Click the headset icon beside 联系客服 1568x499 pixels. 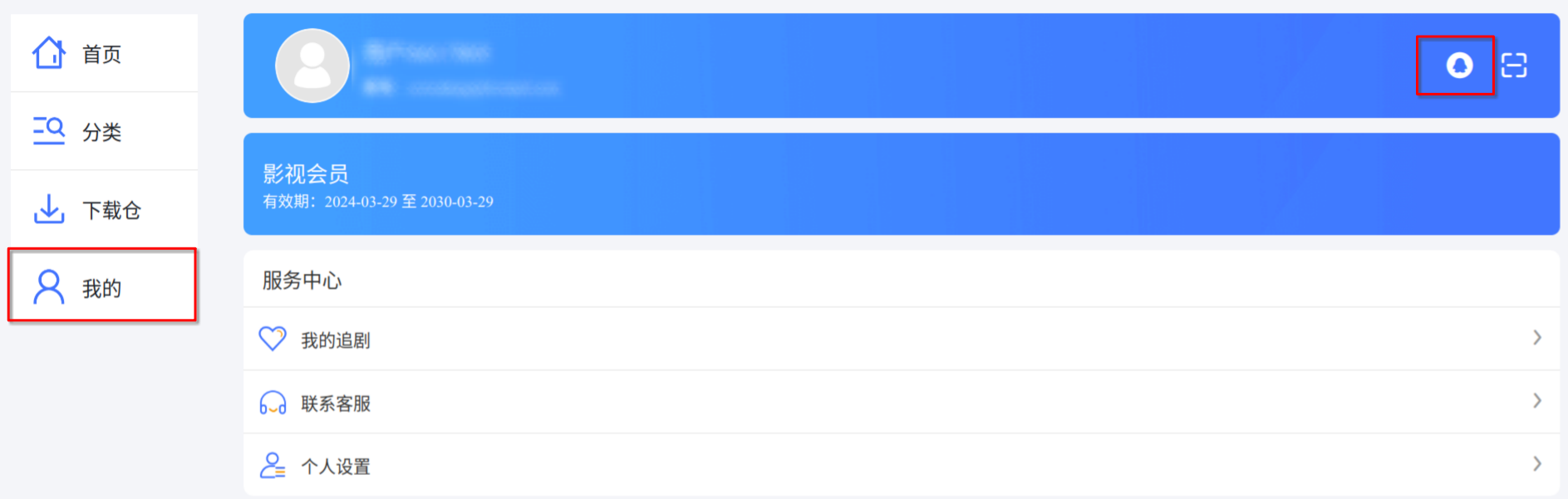(x=273, y=403)
